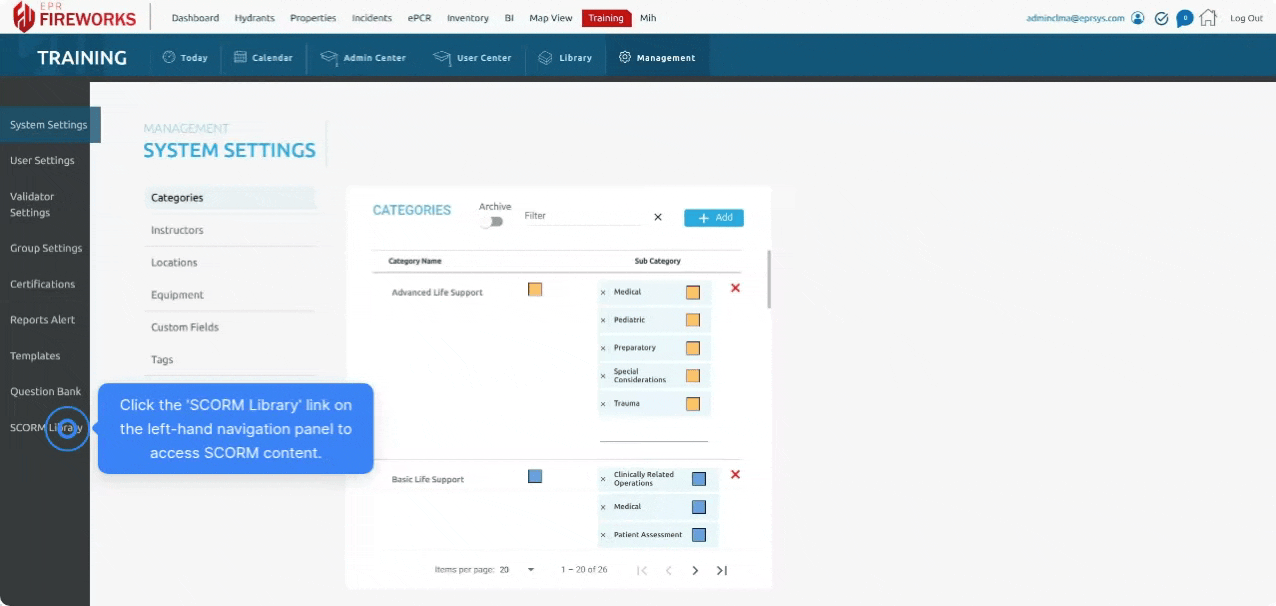
Task: Select the Training menu item
Action: point(606,18)
